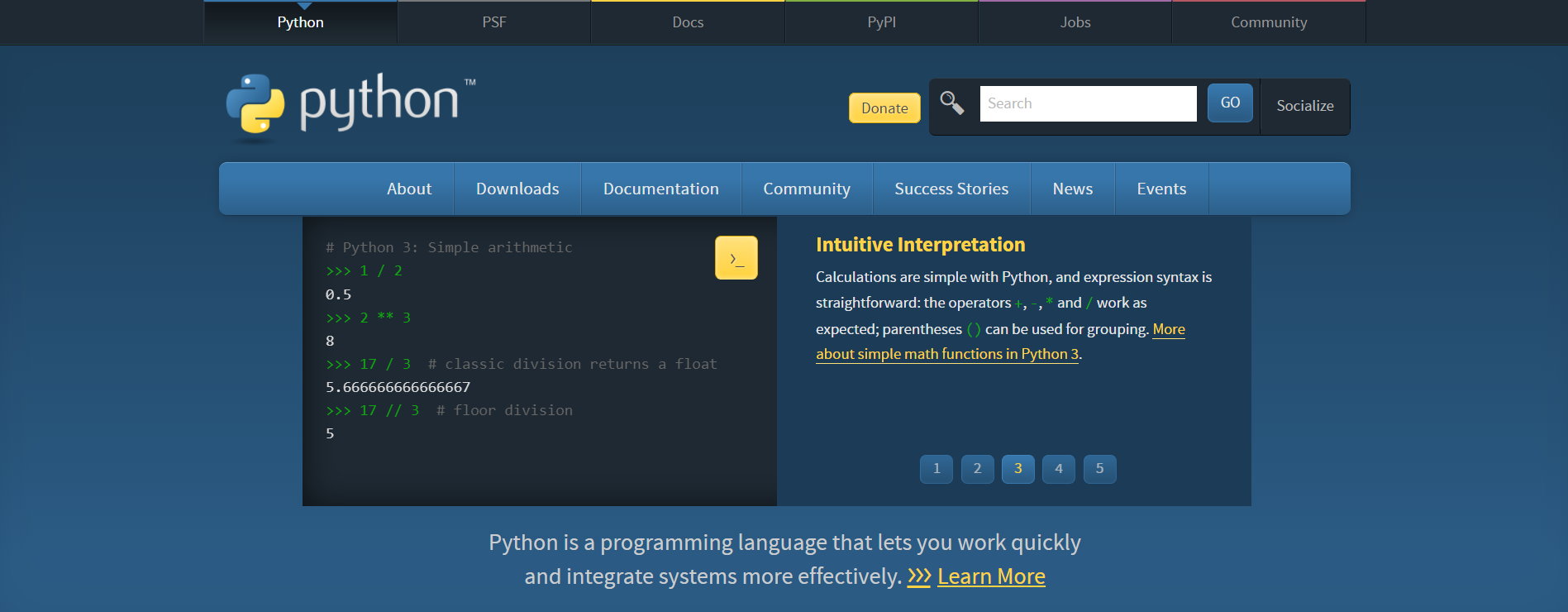Click the '# classic division returns a float' comment
1568x612 pixels.
[x=573, y=364]
